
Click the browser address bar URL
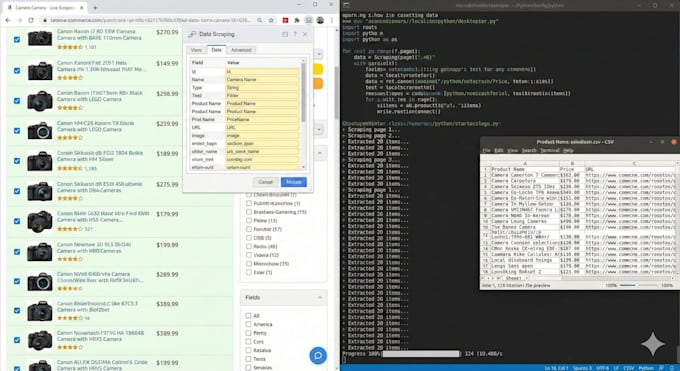click(150, 20)
